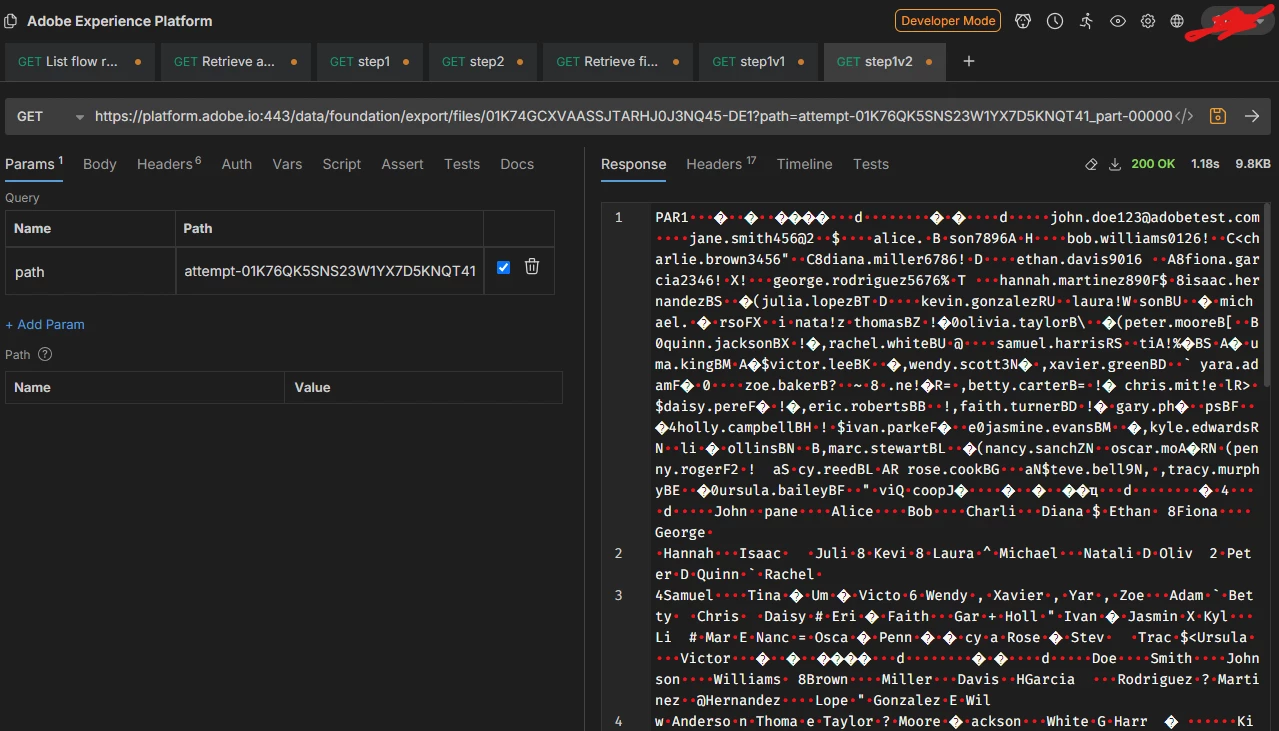Download the response with the download icon
The width and height of the screenshot is (1279, 731).
point(1115,164)
